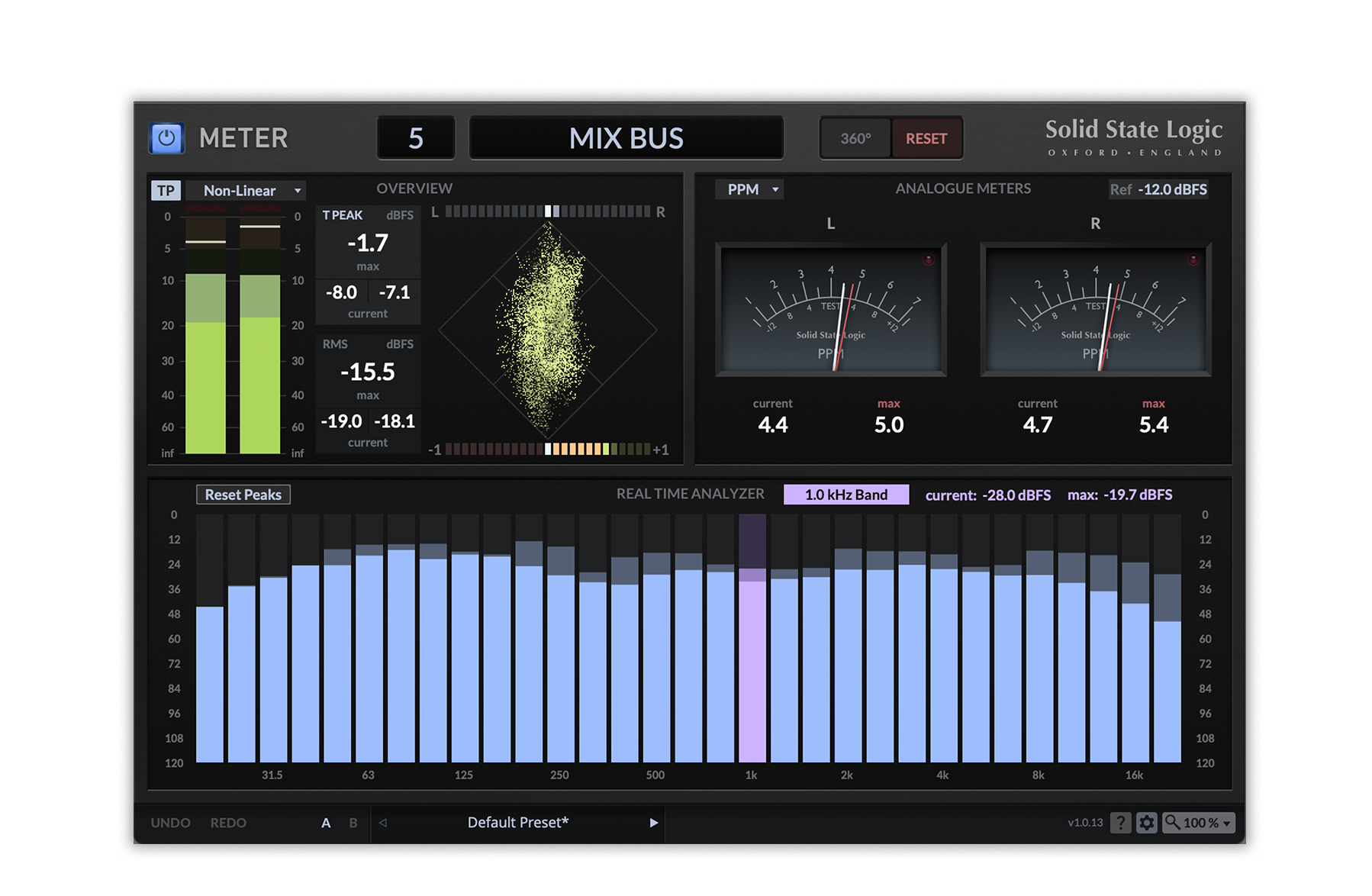Click the stereo vectorscope display

coord(548,330)
